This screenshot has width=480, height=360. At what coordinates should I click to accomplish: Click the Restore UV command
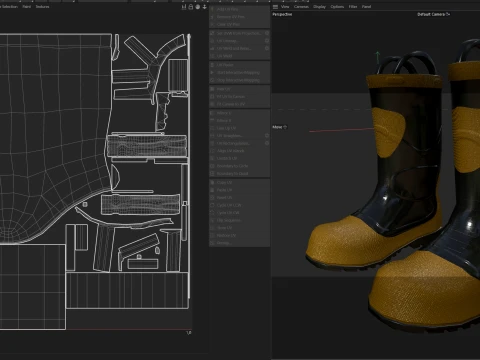(x=239, y=236)
